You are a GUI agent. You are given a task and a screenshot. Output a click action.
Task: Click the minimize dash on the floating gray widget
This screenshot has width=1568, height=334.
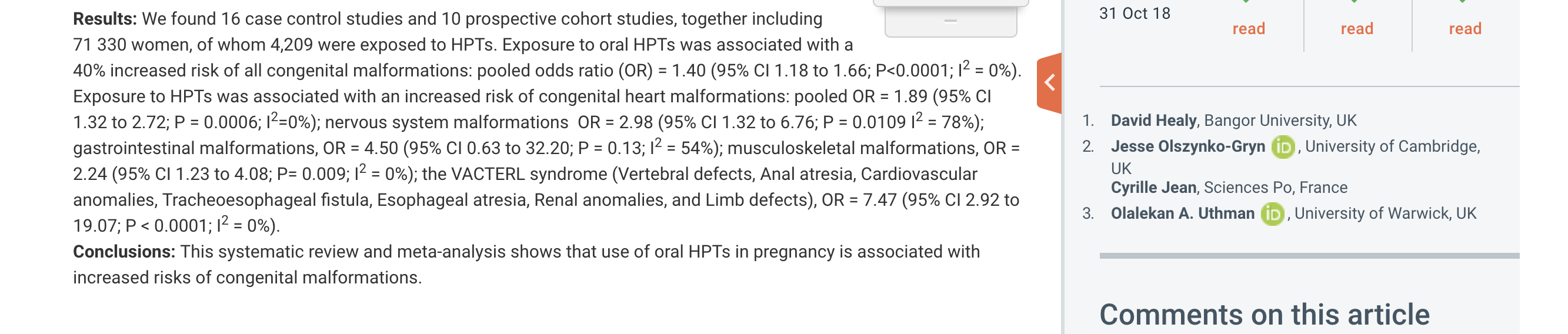tap(950, 21)
